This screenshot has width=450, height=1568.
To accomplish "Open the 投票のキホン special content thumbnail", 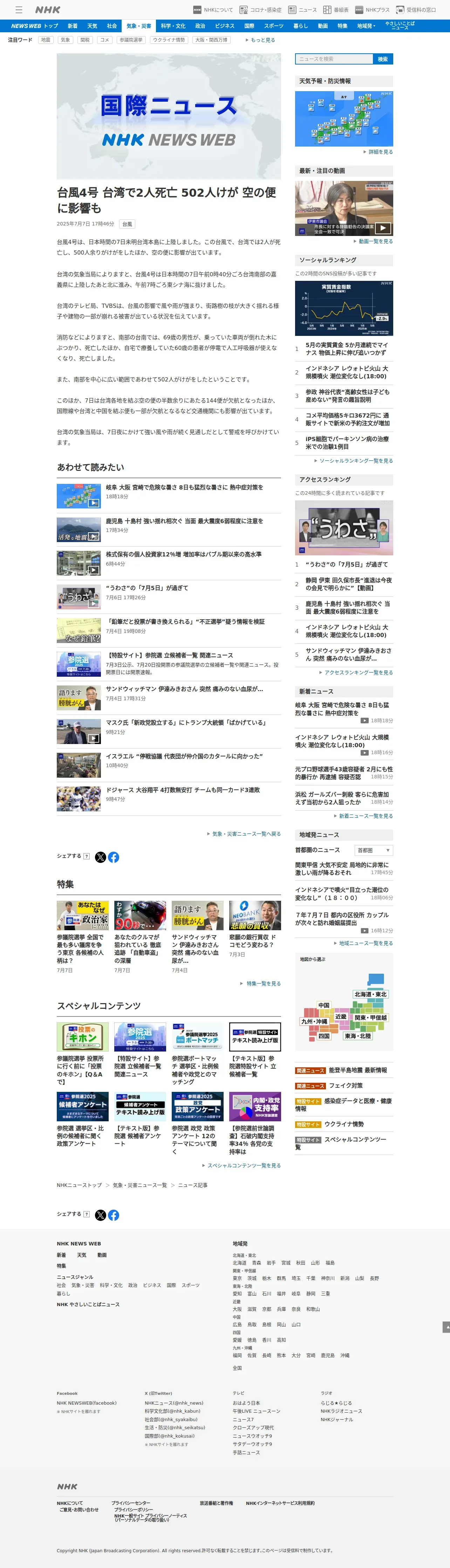I will [83, 1037].
